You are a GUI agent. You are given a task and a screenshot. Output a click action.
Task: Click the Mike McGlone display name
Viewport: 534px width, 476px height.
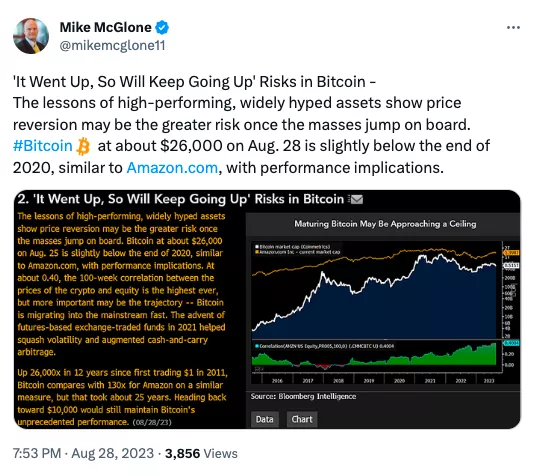(106, 27)
